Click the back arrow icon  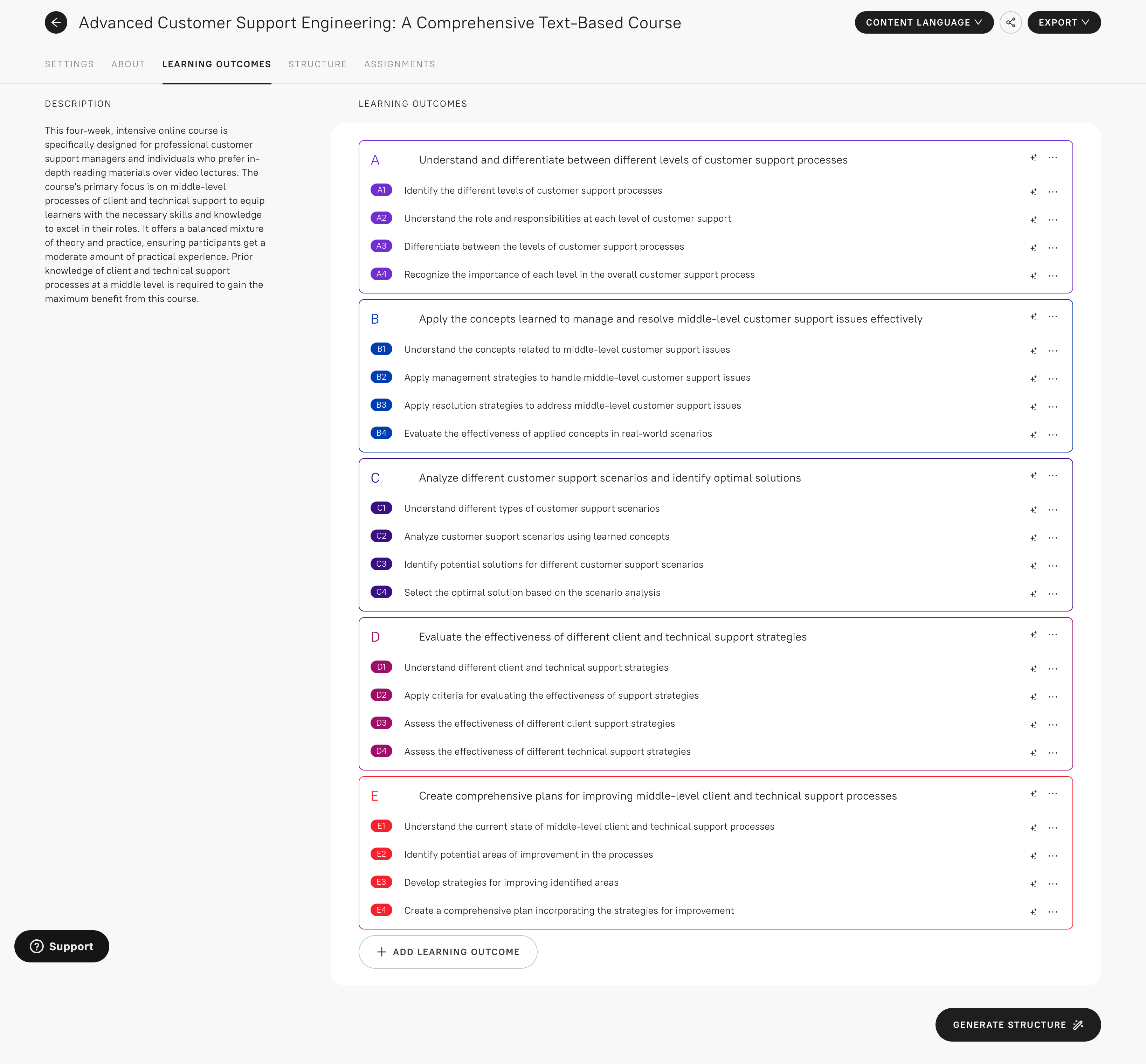56,22
